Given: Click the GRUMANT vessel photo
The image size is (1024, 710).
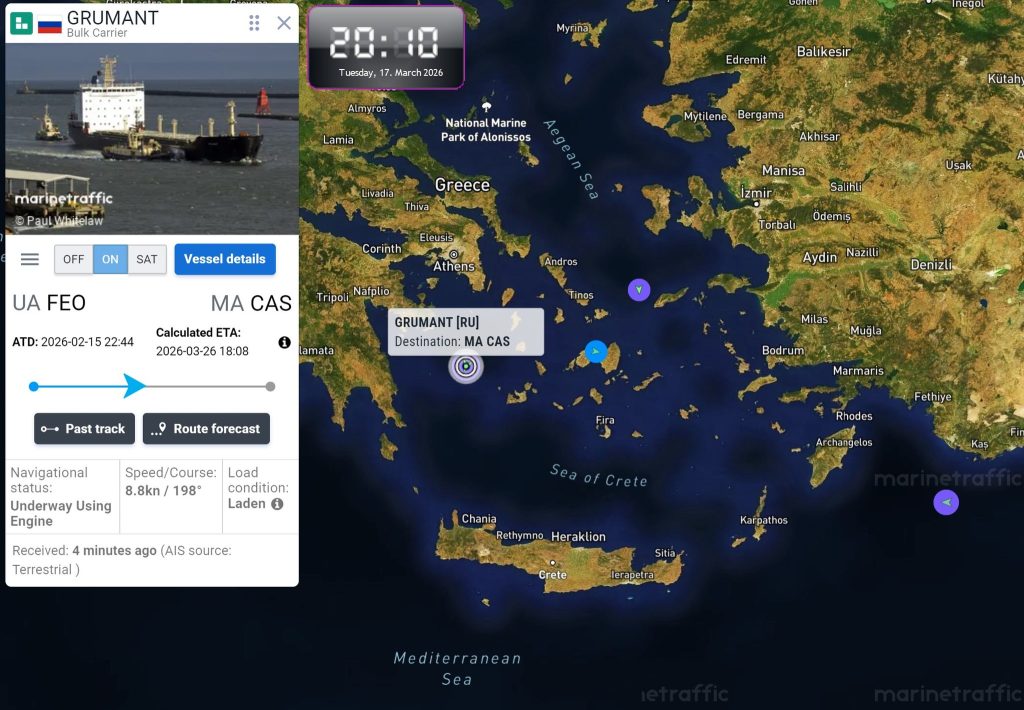Looking at the screenshot, I should tap(152, 138).
